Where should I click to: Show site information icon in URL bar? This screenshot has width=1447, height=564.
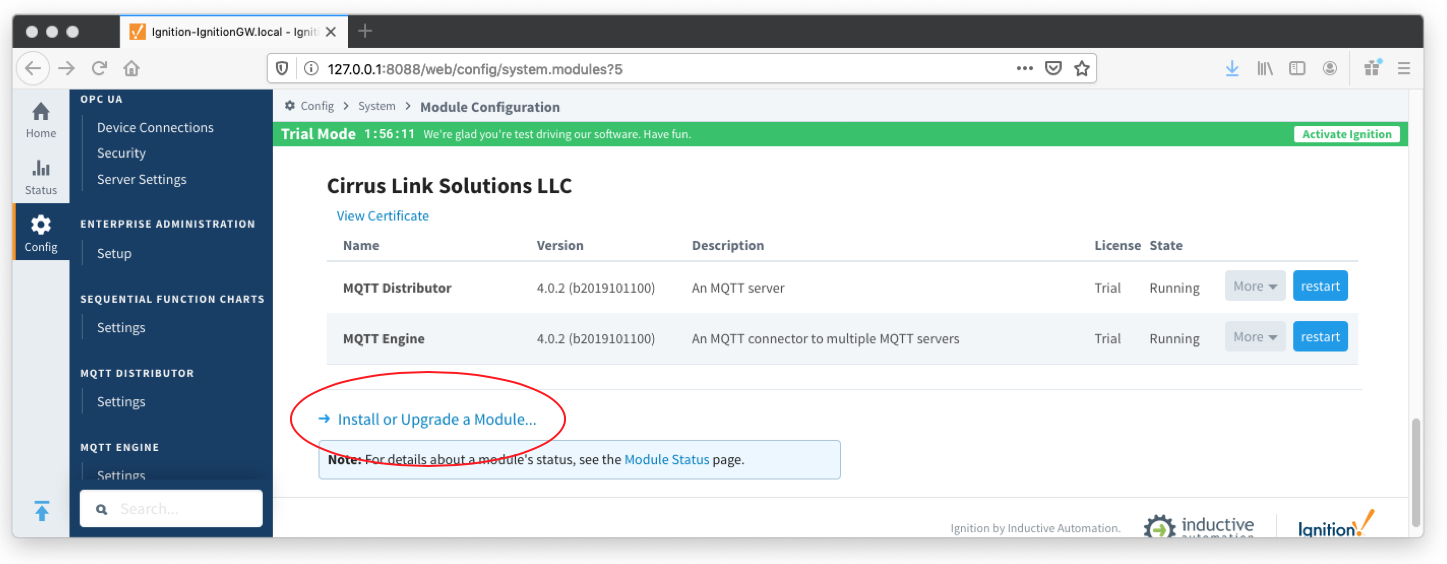point(311,68)
